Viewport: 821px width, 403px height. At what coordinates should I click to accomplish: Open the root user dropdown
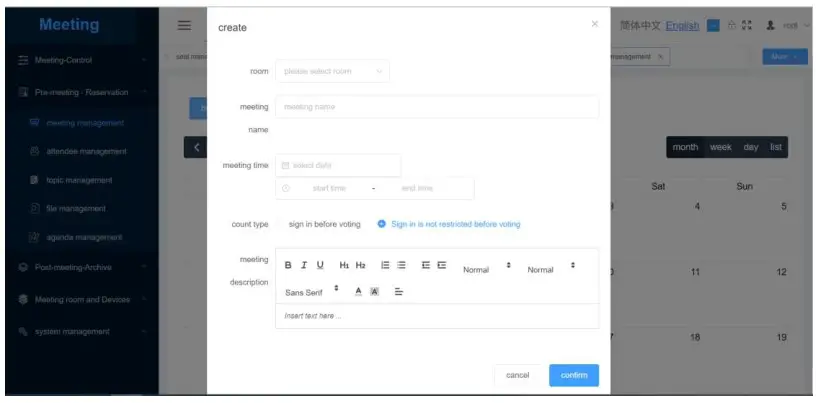(796, 25)
